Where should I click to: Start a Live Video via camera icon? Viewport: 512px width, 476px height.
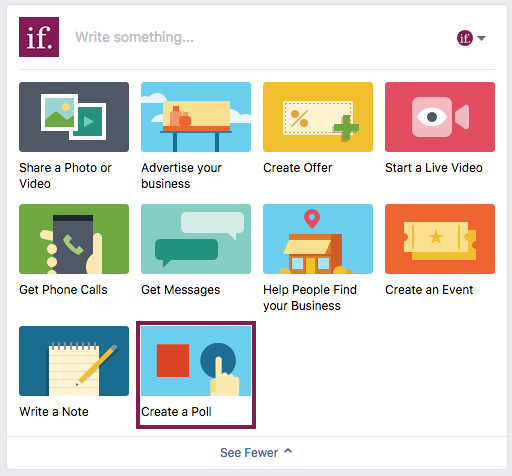pos(440,117)
